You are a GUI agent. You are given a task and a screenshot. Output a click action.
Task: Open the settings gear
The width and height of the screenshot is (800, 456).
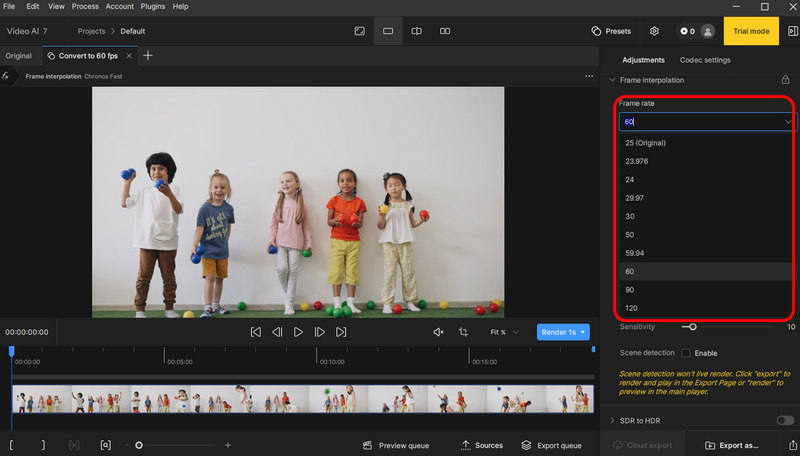[x=654, y=31]
